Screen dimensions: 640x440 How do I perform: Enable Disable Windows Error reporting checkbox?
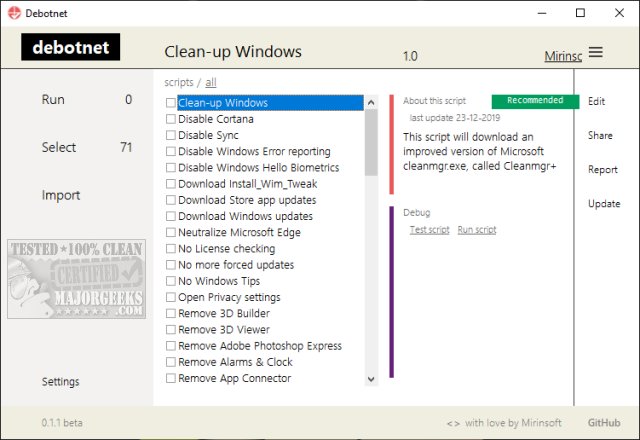171,151
